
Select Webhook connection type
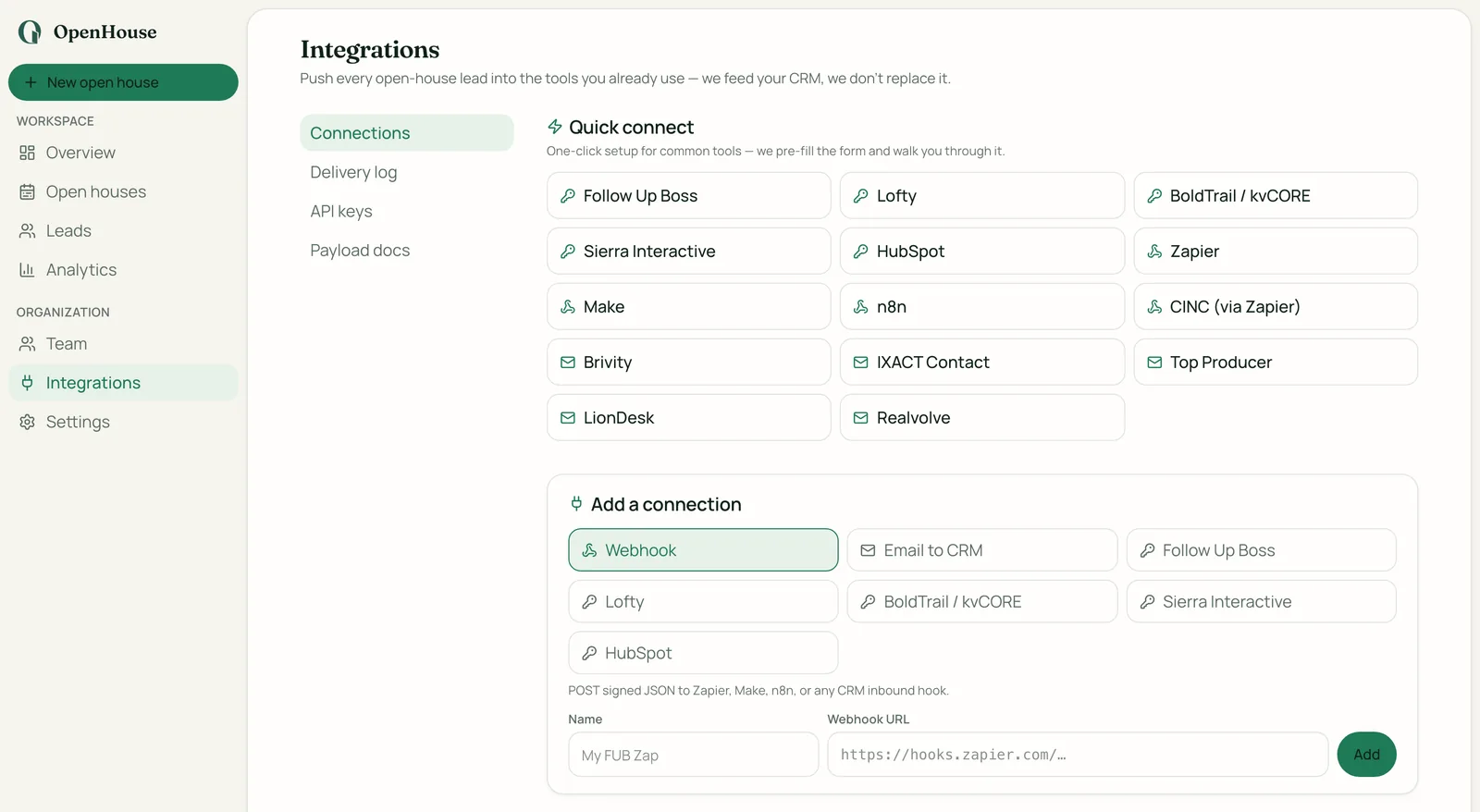703,550
